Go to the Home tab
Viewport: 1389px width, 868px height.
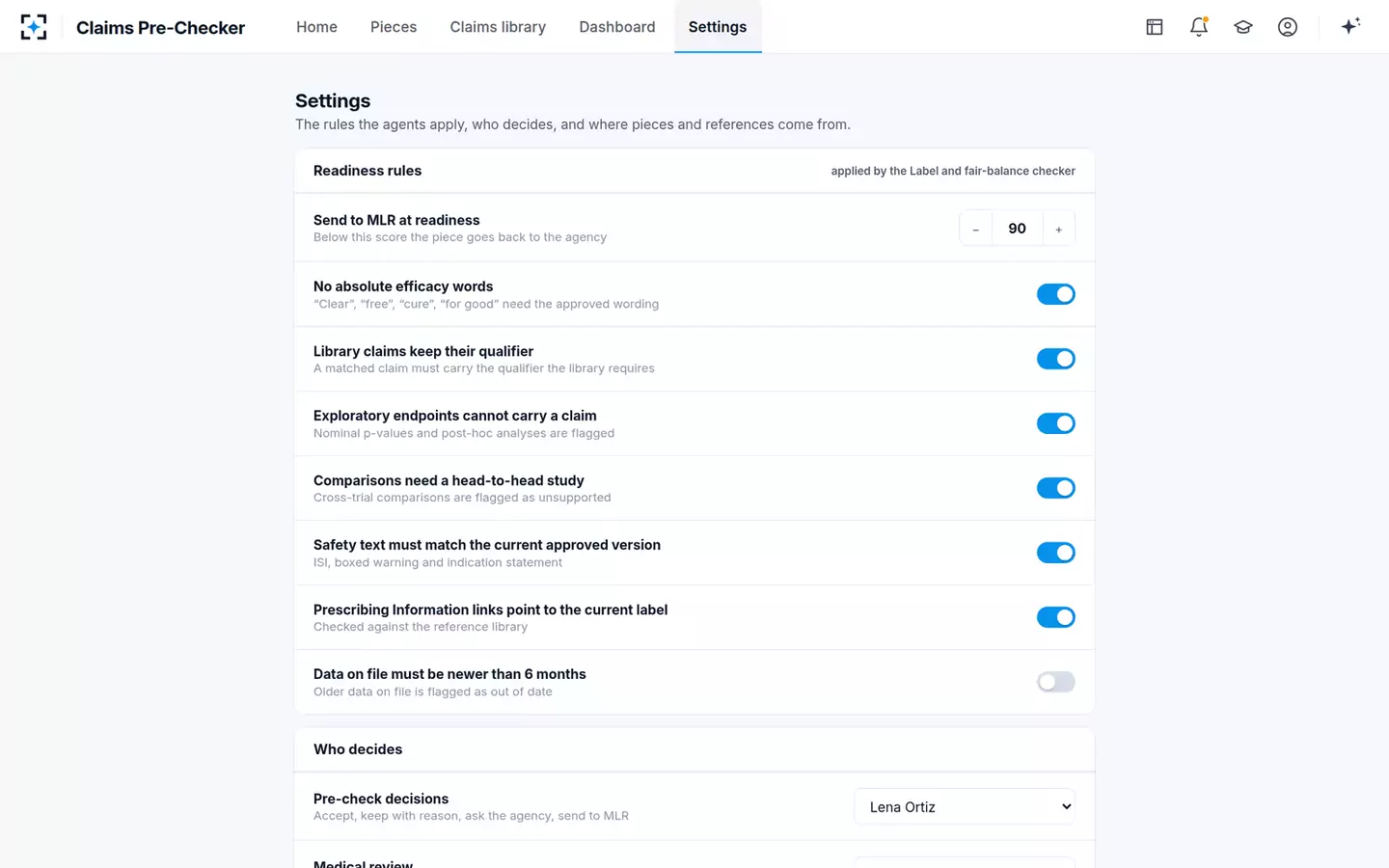pos(316,27)
